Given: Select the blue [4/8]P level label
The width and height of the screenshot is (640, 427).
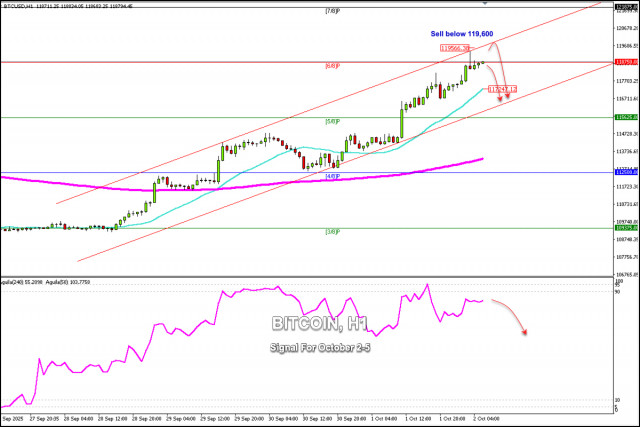Looking at the screenshot, I should [x=332, y=176].
